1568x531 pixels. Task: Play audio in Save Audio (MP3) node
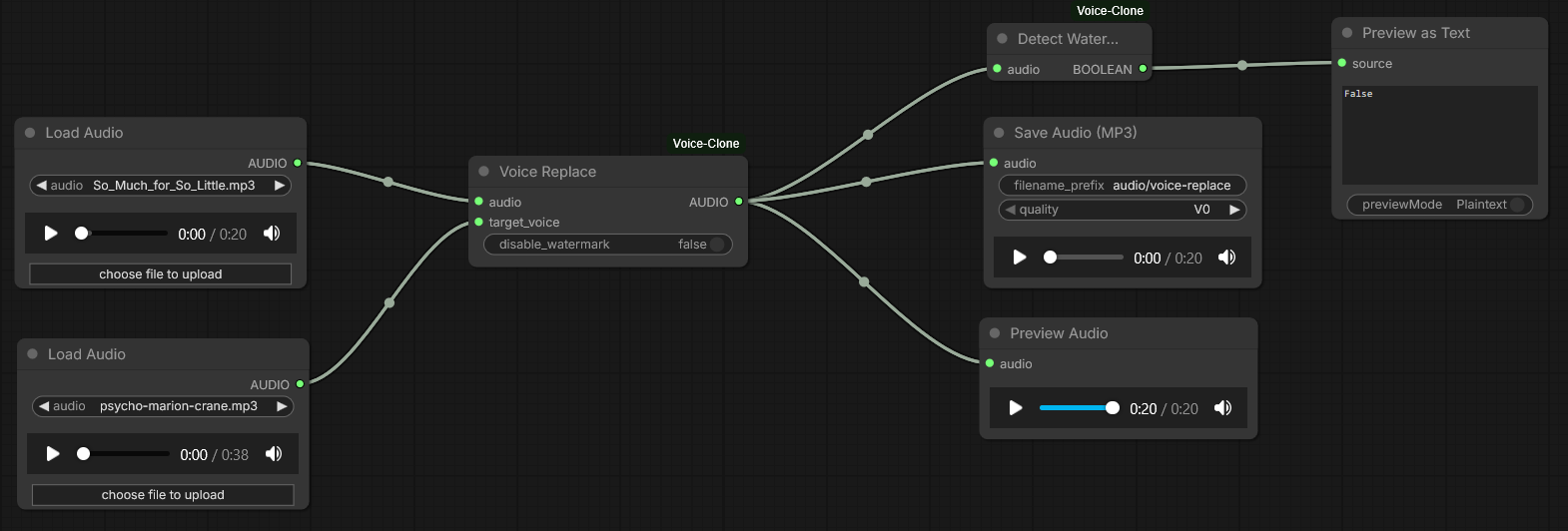tap(1020, 258)
